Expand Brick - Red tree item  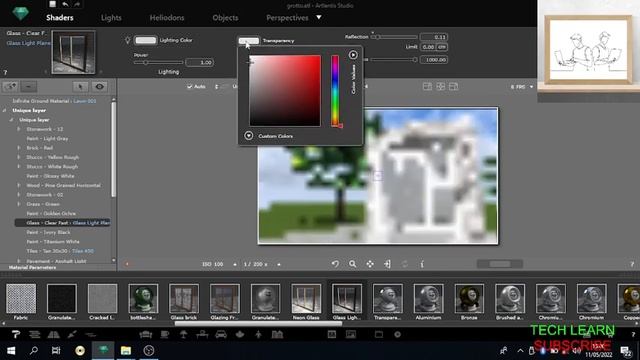point(19,148)
